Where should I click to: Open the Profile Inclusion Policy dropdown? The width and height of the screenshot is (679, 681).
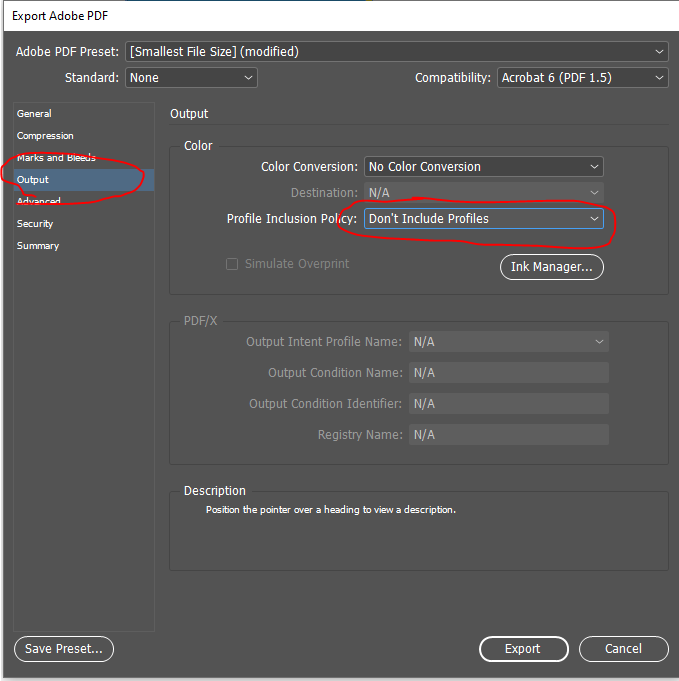[484, 218]
